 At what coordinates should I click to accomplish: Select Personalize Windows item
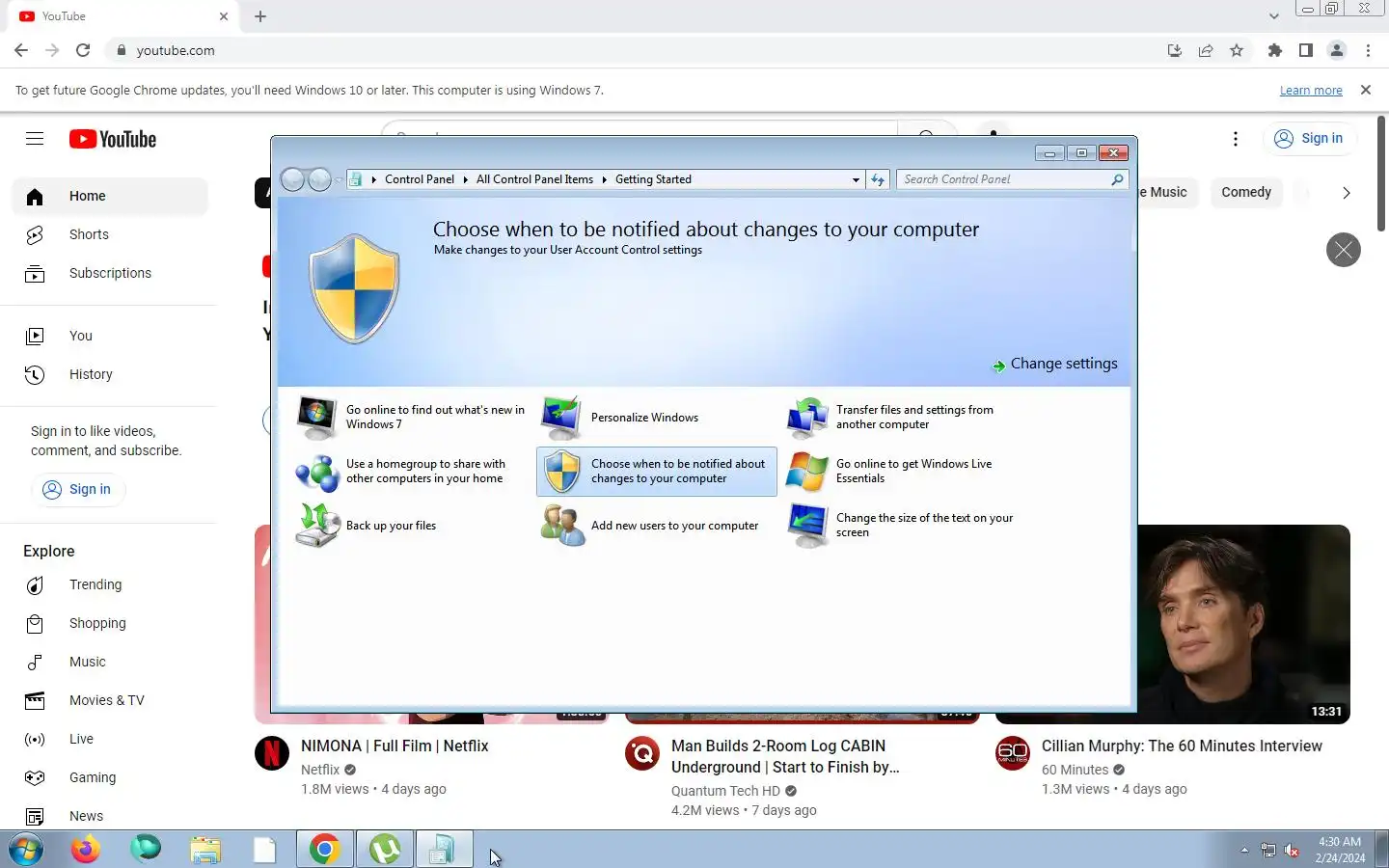[x=656, y=417]
